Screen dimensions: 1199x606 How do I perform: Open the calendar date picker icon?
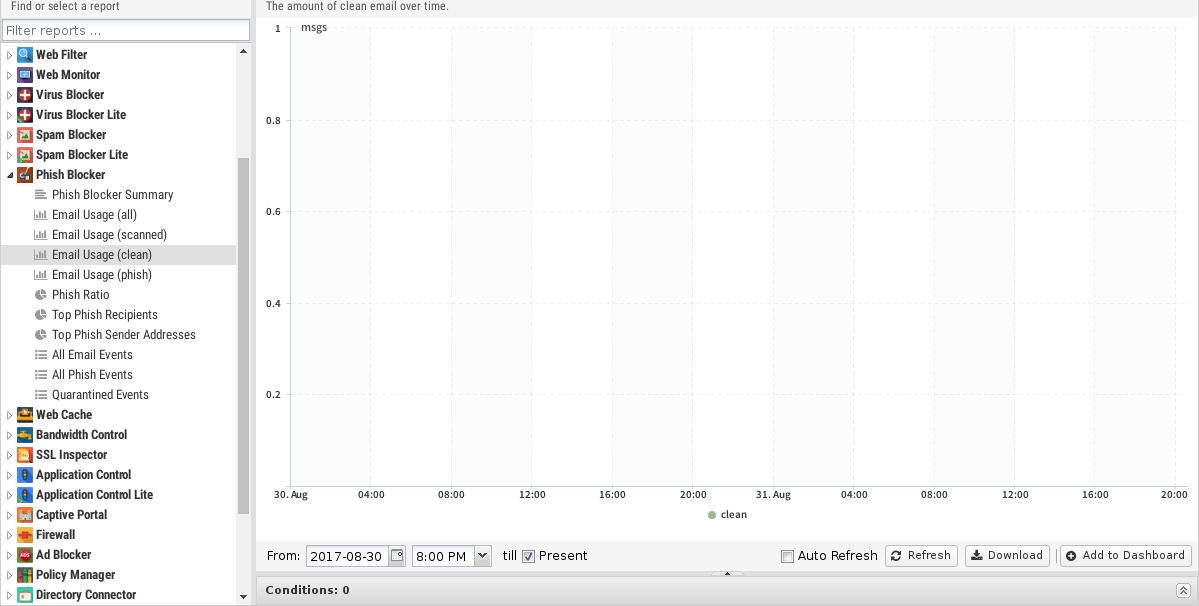397,556
